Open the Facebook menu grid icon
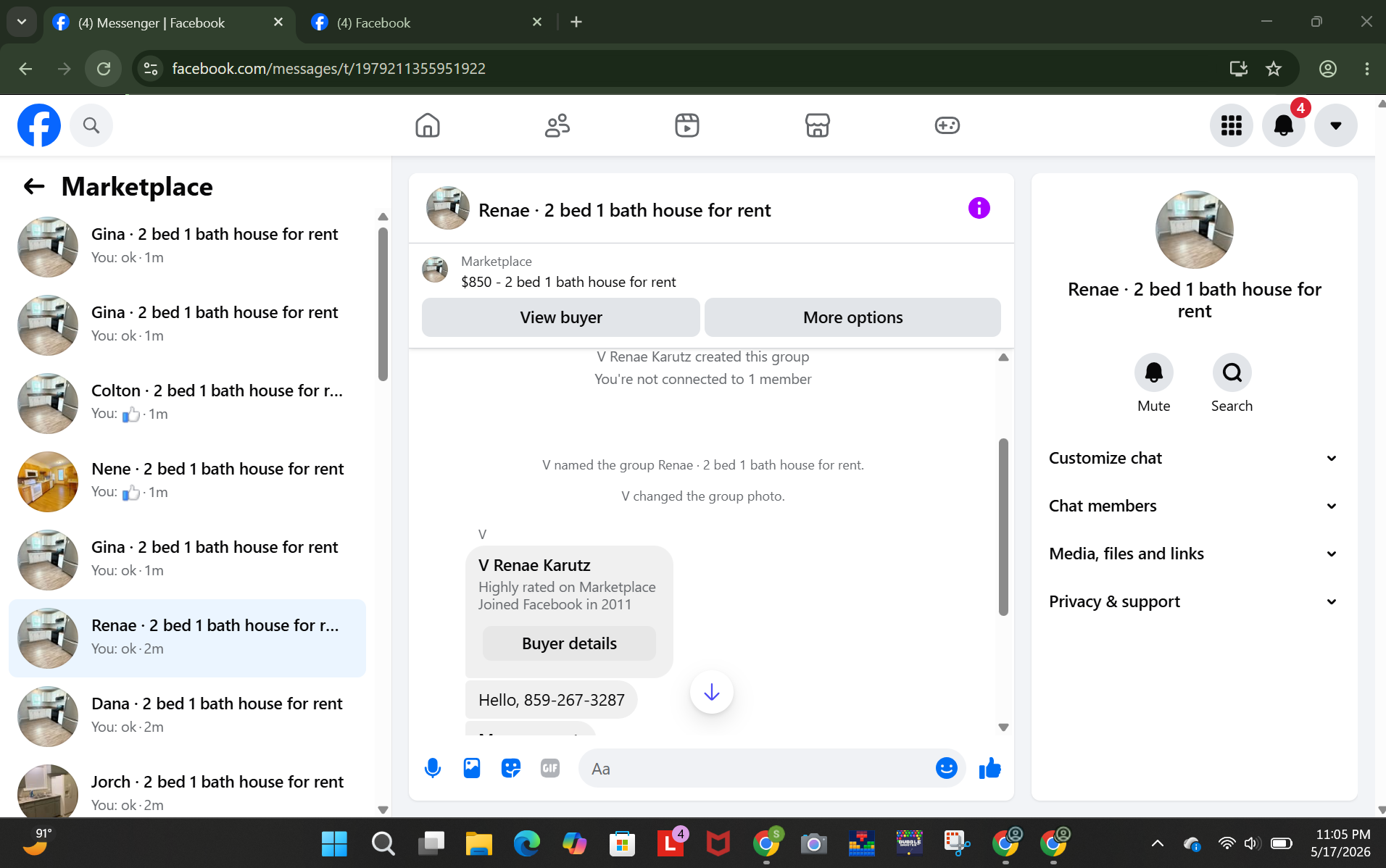The height and width of the screenshot is (868, 1386). coord(1231,125)
